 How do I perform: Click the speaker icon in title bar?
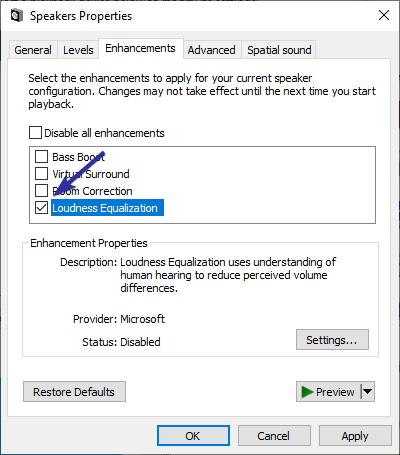tap(17, 16)
